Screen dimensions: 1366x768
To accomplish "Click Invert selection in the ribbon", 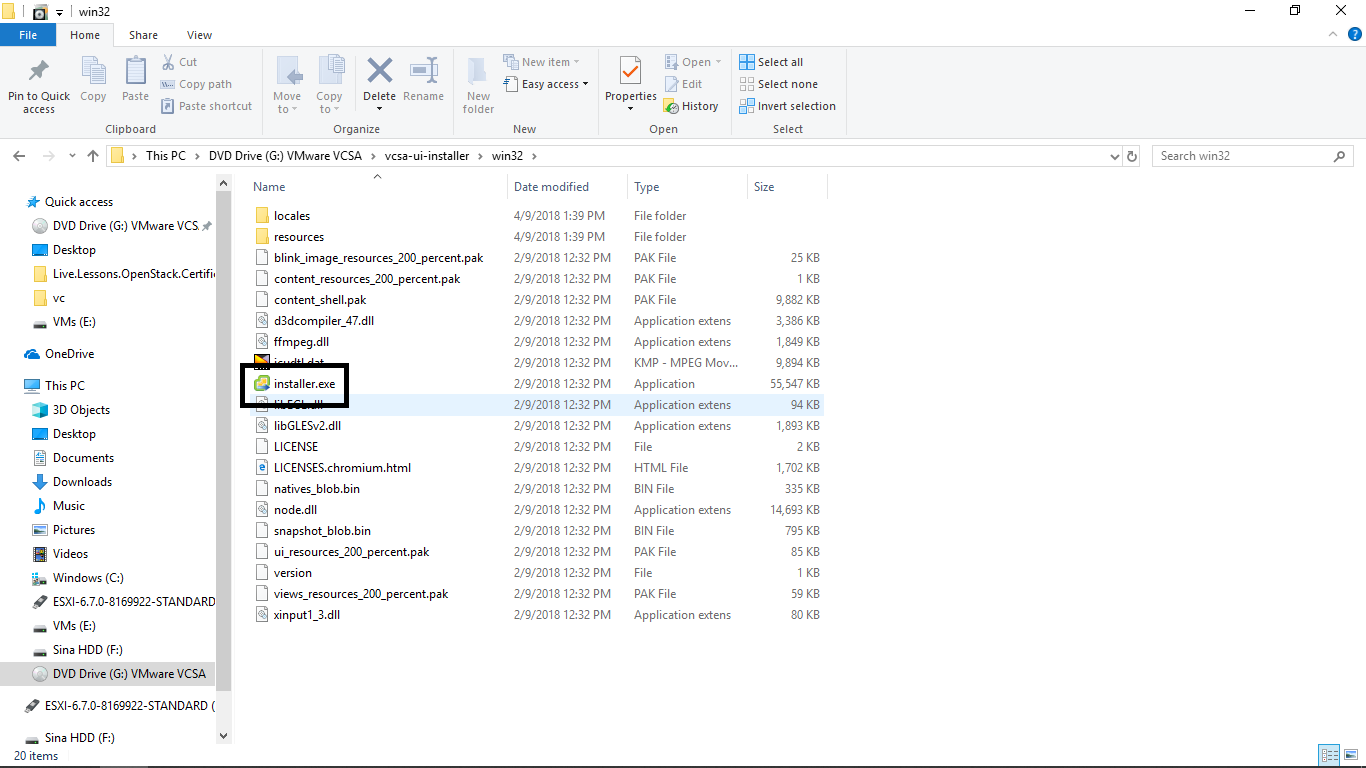I will (x=787, y=106).
